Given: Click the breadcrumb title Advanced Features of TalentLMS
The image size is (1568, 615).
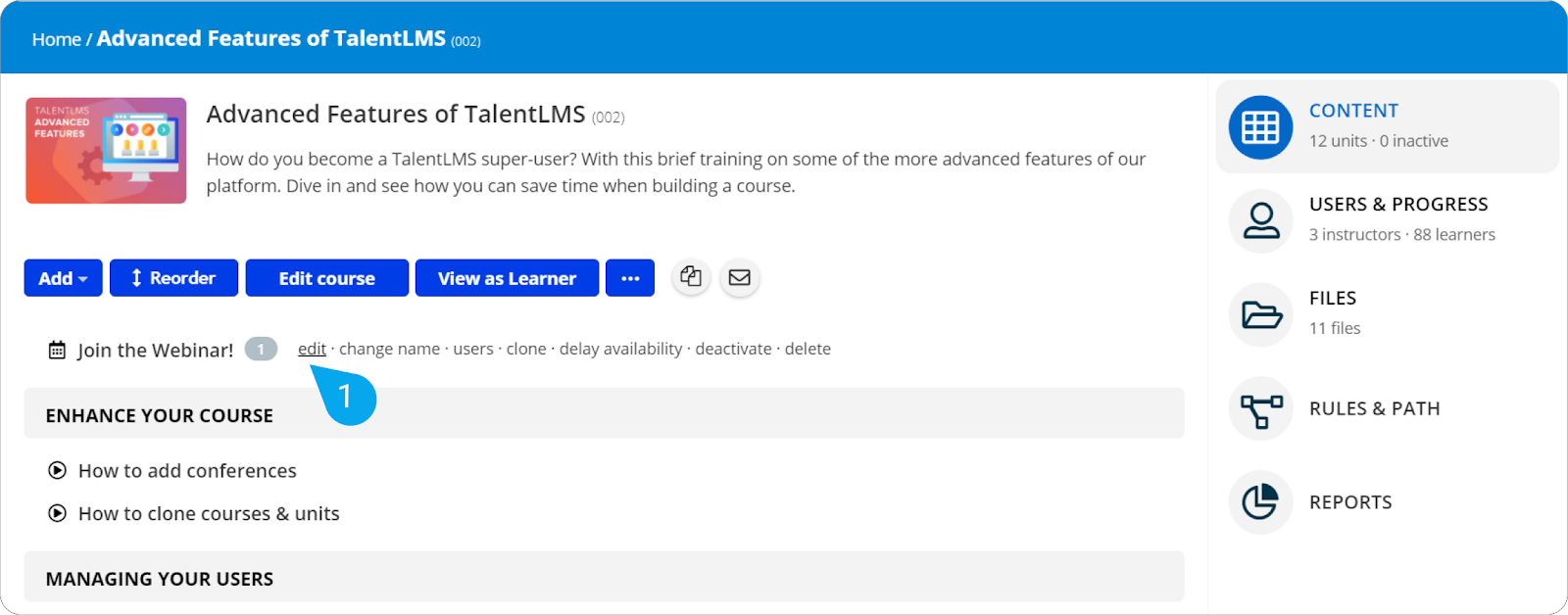Looking at the screenshot, I should point(271,38).
